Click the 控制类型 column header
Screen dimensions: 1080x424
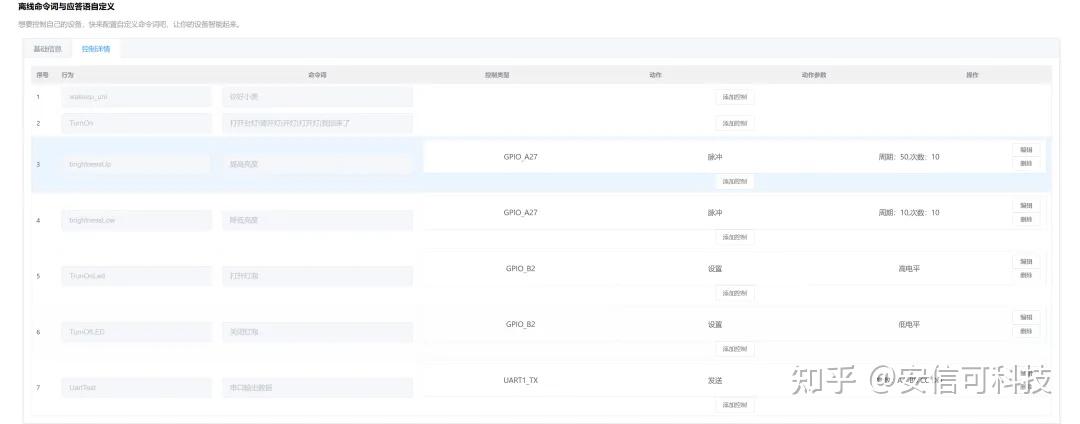(x=496, y=74)
